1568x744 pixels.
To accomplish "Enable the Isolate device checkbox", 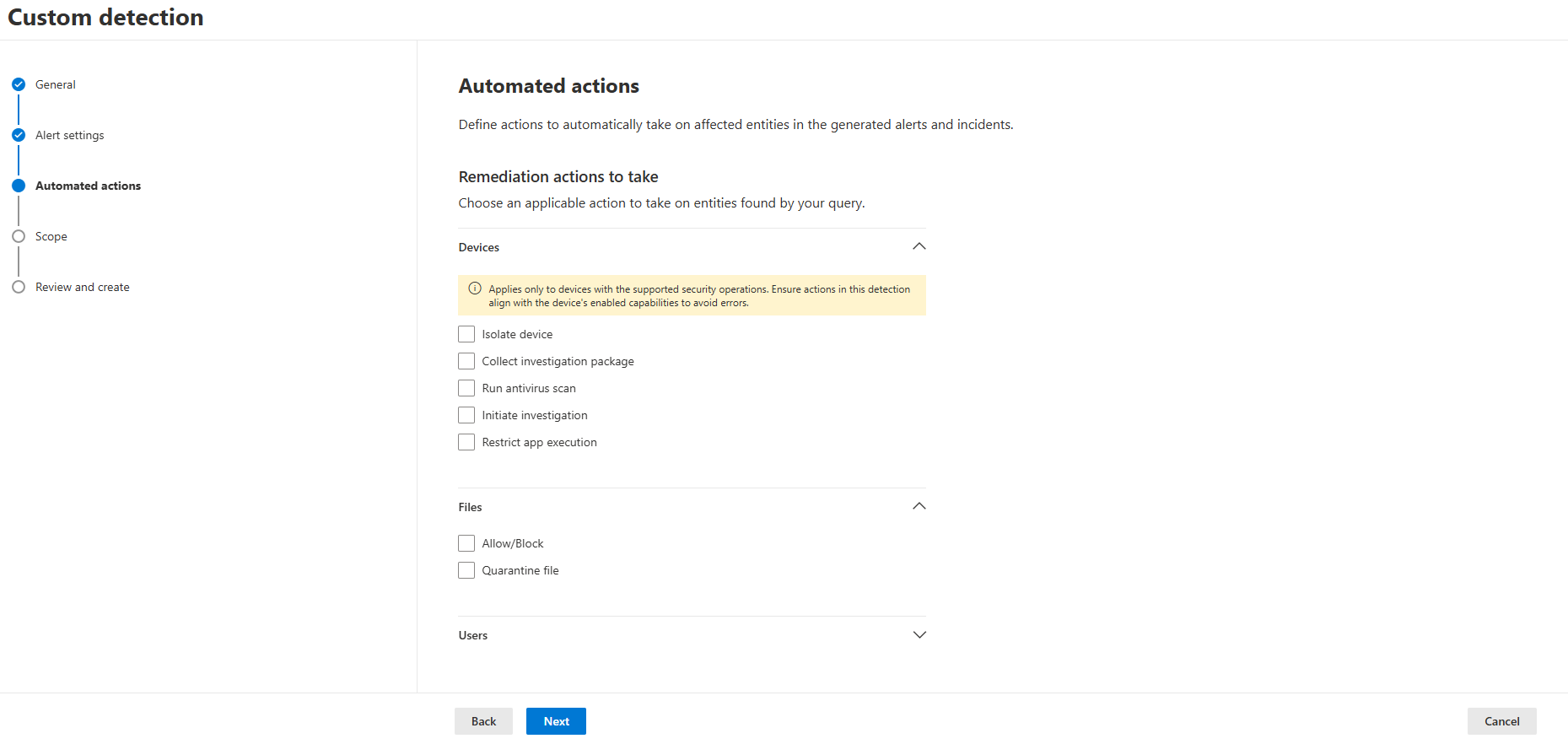I will (466, 334).
